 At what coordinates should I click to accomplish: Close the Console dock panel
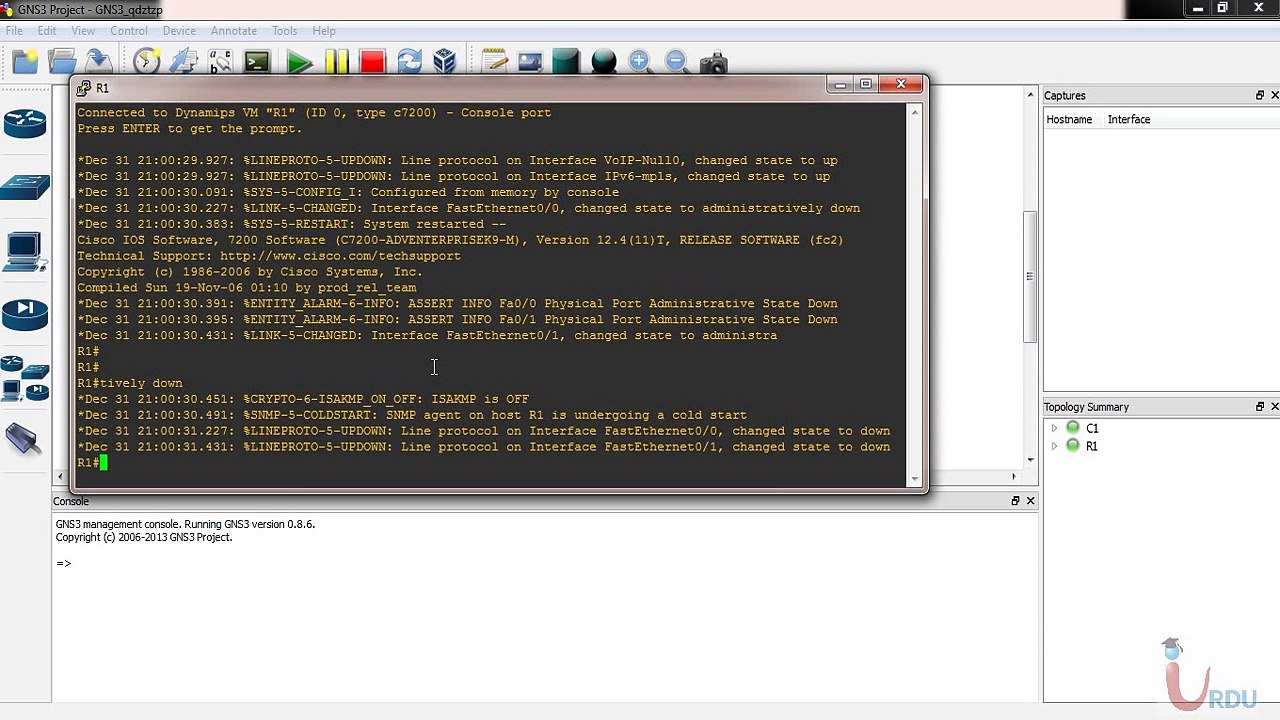1031,501
